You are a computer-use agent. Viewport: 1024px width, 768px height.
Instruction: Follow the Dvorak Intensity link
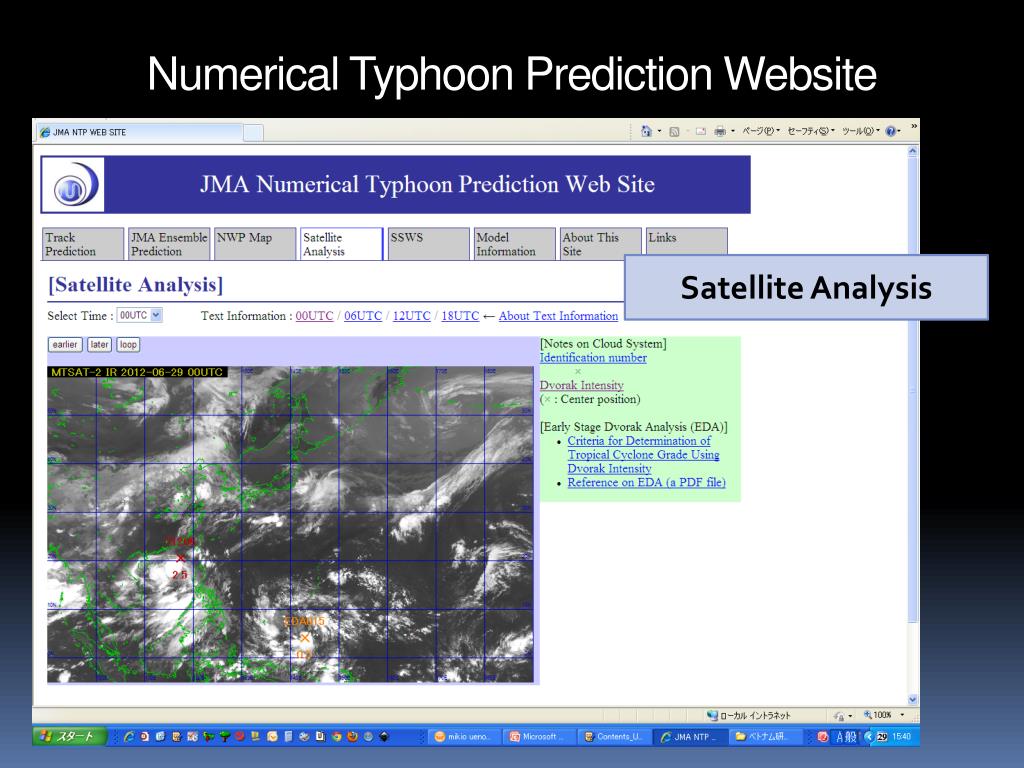pos(581,385)
